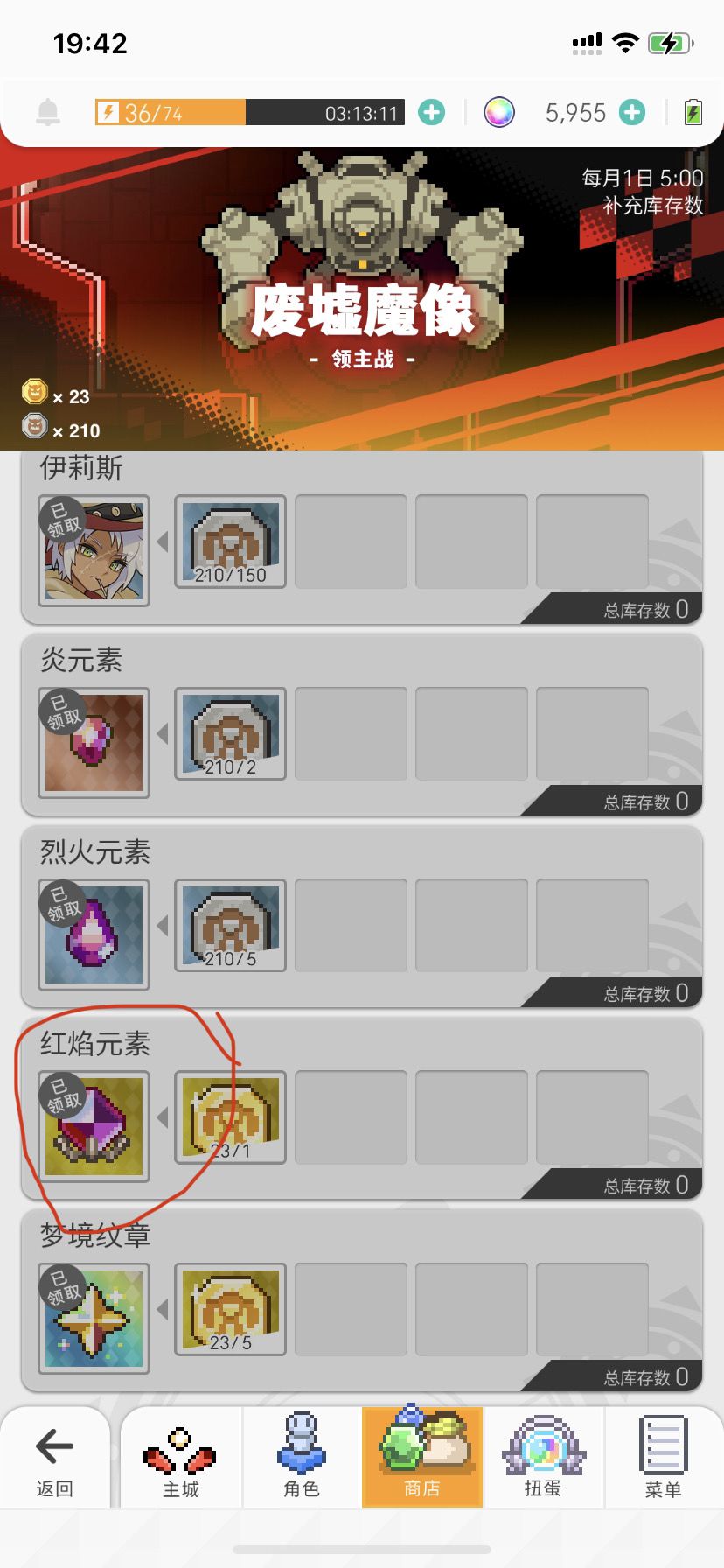The image size is (724, 1568).
Task: Tap the rainbow gem currency icon
Action: pyautogui.click(x=499, y=112)
